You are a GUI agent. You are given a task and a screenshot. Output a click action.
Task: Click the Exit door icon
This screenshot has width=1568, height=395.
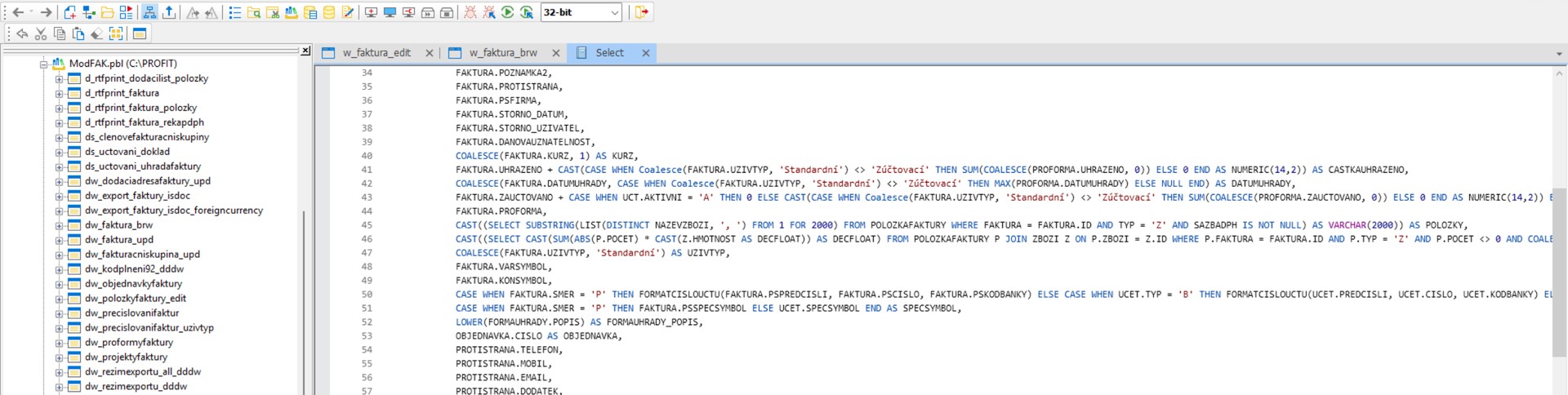[x=642, y=12]
